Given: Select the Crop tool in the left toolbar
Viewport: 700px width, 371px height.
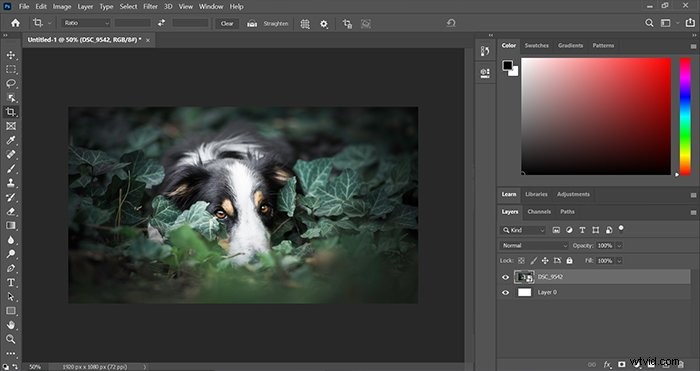Looking at the screenshot, I should tap(11, 112).
